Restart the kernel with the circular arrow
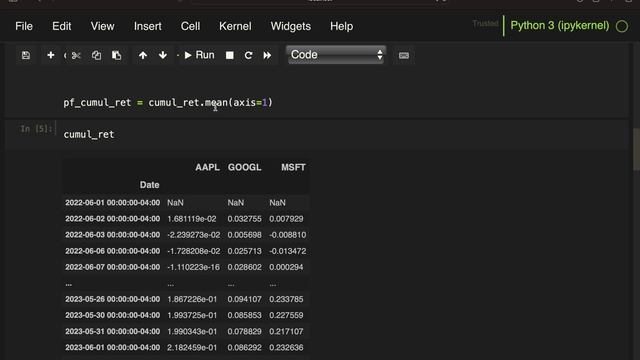 click(248, 55)
